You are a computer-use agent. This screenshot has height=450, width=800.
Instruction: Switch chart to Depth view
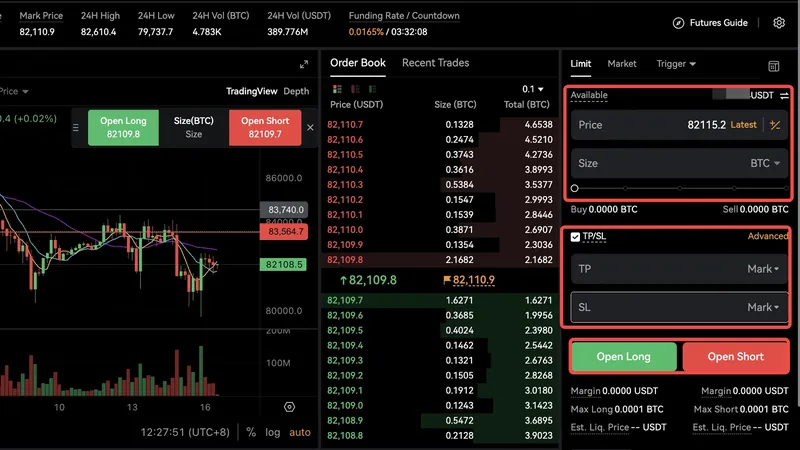pos(296,91)
